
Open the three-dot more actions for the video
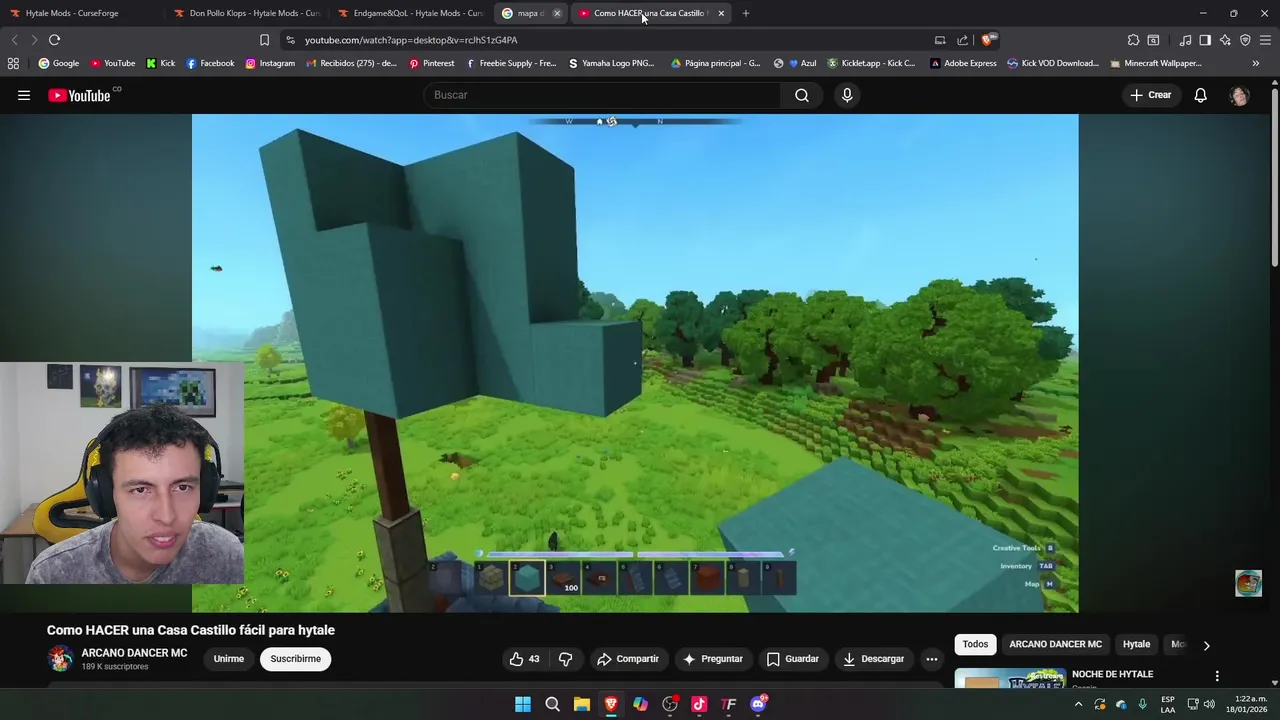(x=931, y=659)
